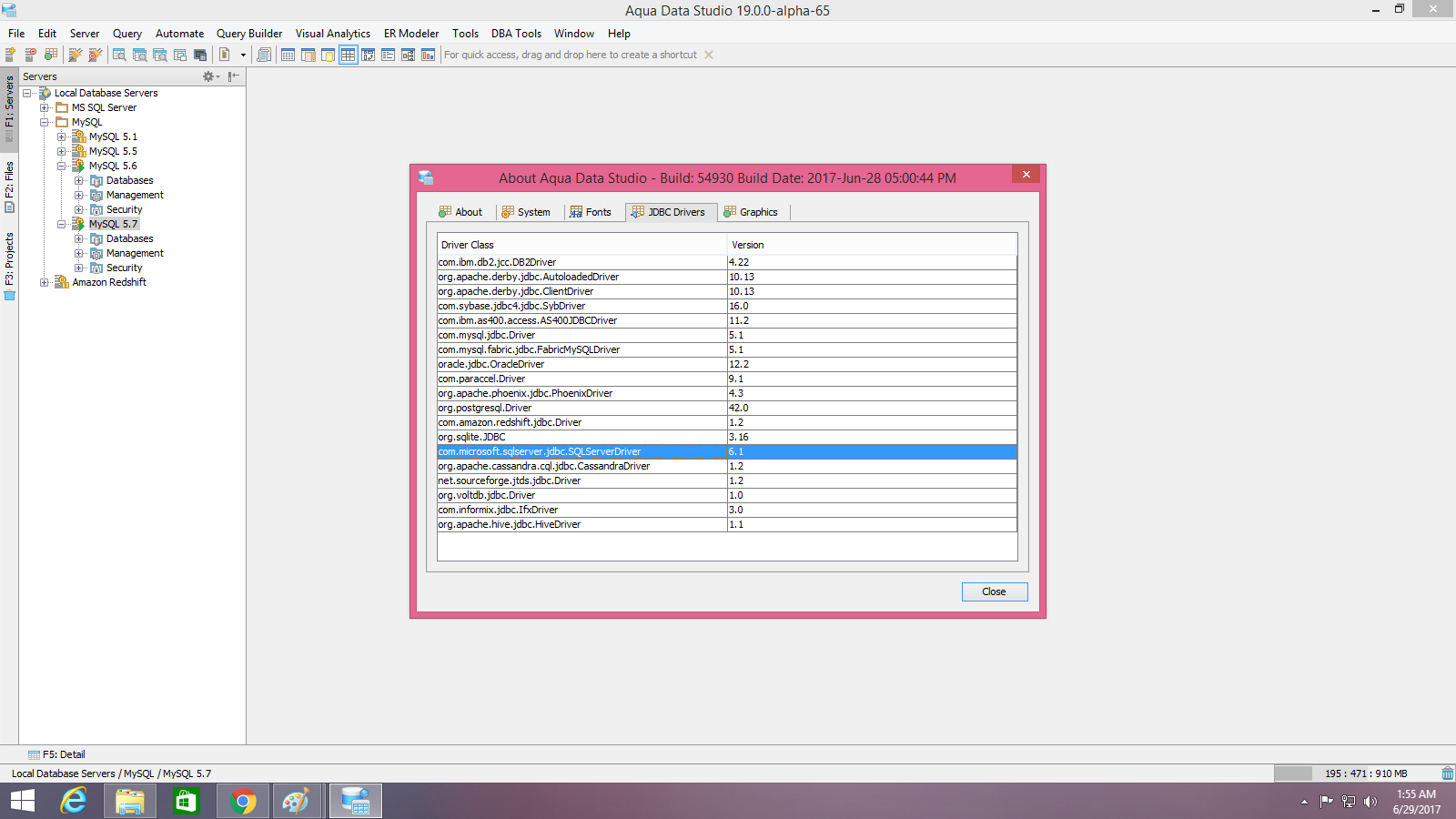
Task: Dismiss the quick access shortcut hint
Action: click(x=709, y=55)
